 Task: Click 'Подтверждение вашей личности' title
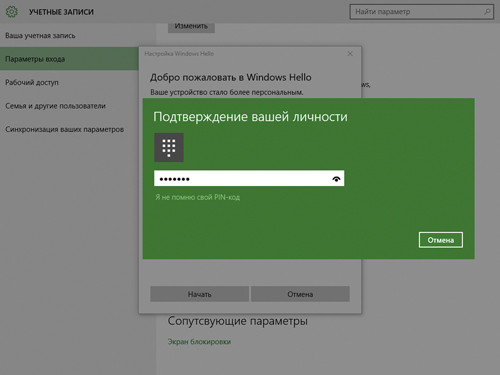(x=250, y=117)
